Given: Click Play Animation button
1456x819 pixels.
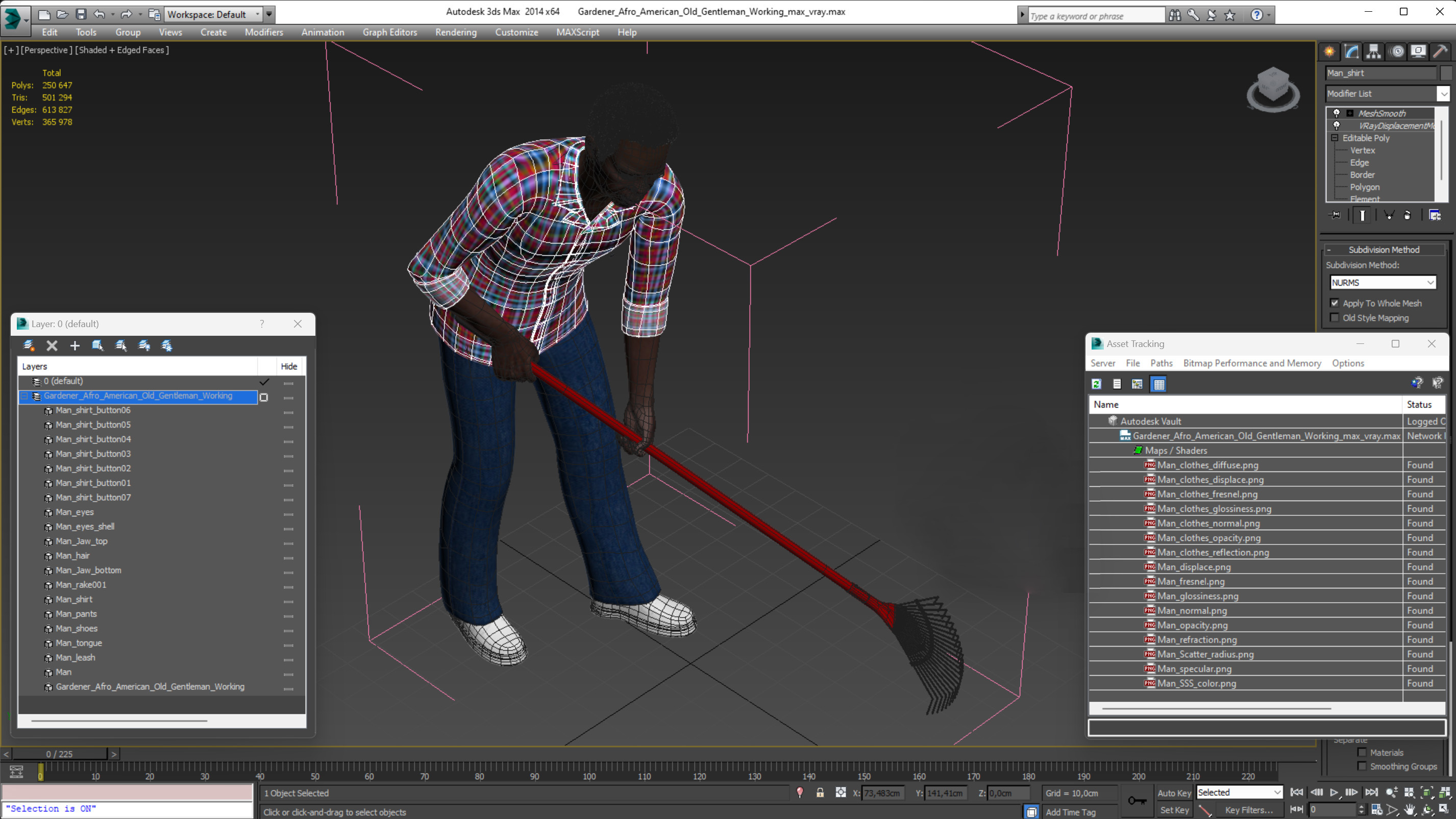Looking at the screenshot, I should pos(1334,792).
